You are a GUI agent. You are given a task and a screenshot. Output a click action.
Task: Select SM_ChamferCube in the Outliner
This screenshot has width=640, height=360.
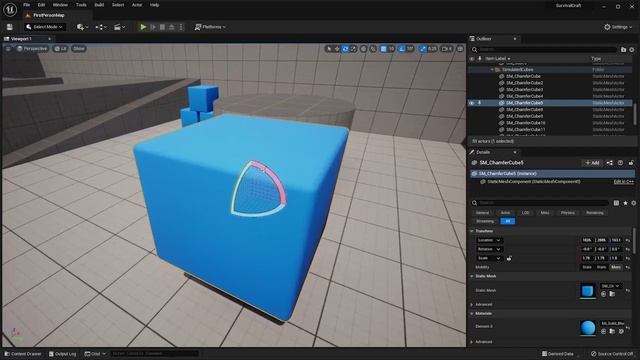pyautogui.click(x=524, y=76)
